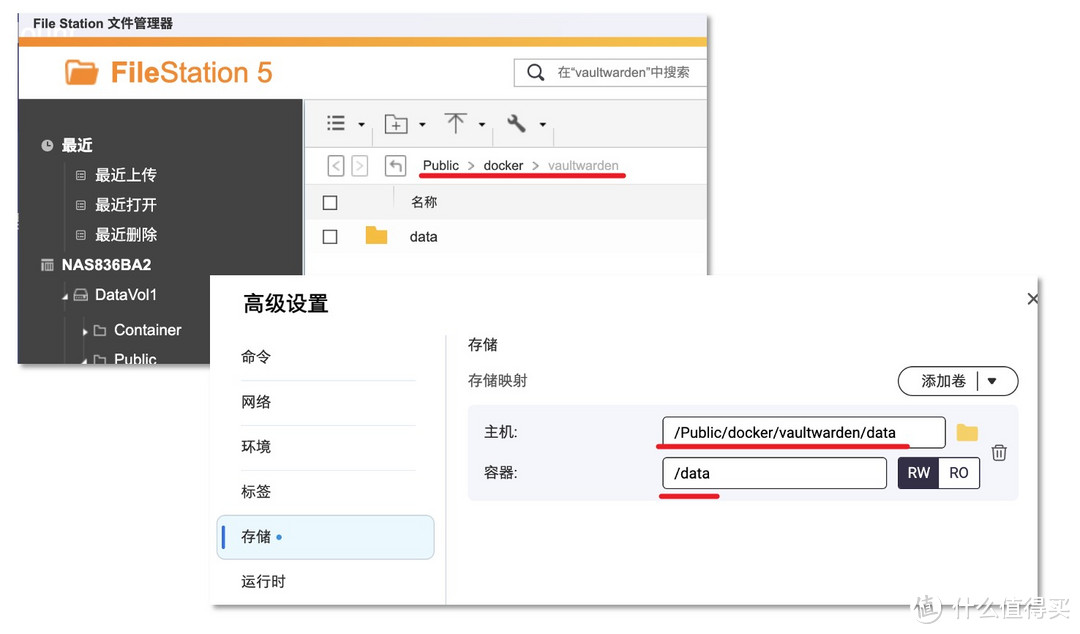The height and width of the screenshot is (634, 1080).
Task: Select RW read-write mode button
Action: [918, 473]
